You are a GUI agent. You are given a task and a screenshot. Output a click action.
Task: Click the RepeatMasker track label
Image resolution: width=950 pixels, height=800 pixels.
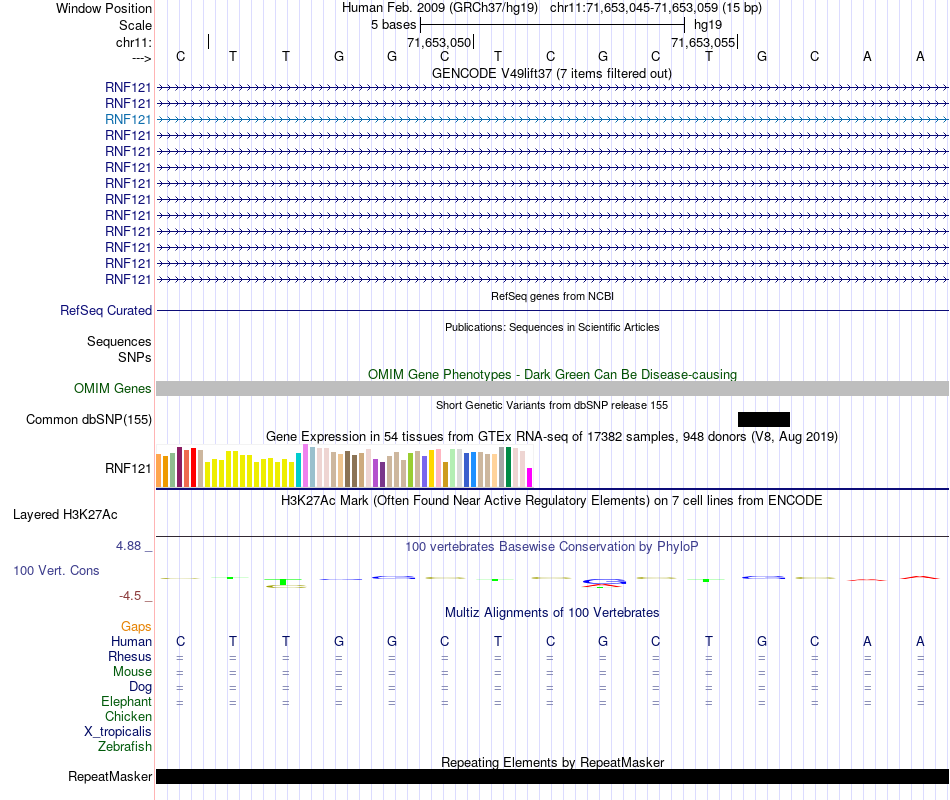pyautogui.click(x=110, y=776)
